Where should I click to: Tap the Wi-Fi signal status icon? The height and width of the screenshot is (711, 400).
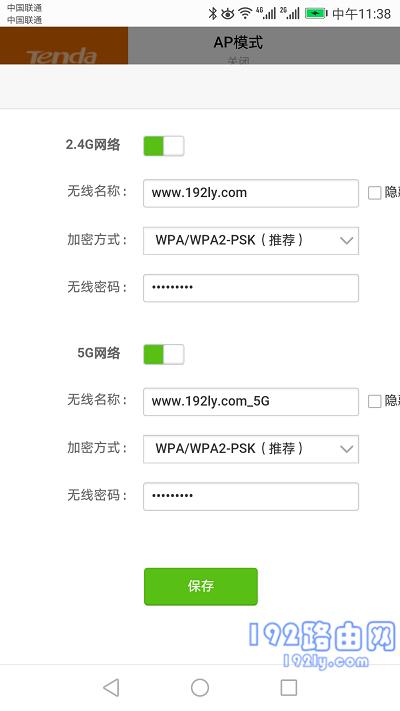(245, 14)
